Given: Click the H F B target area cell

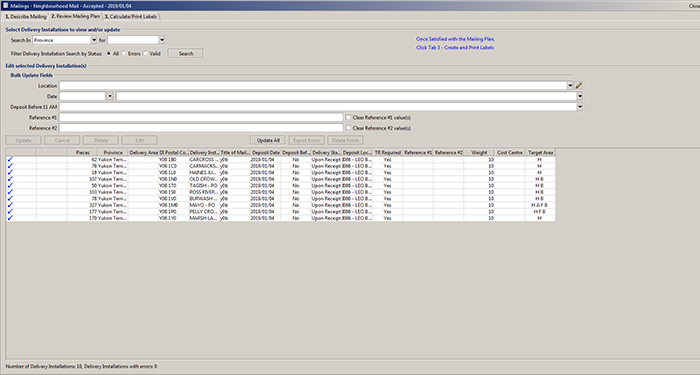Looking at the screenshot, I should coord(540,212).
